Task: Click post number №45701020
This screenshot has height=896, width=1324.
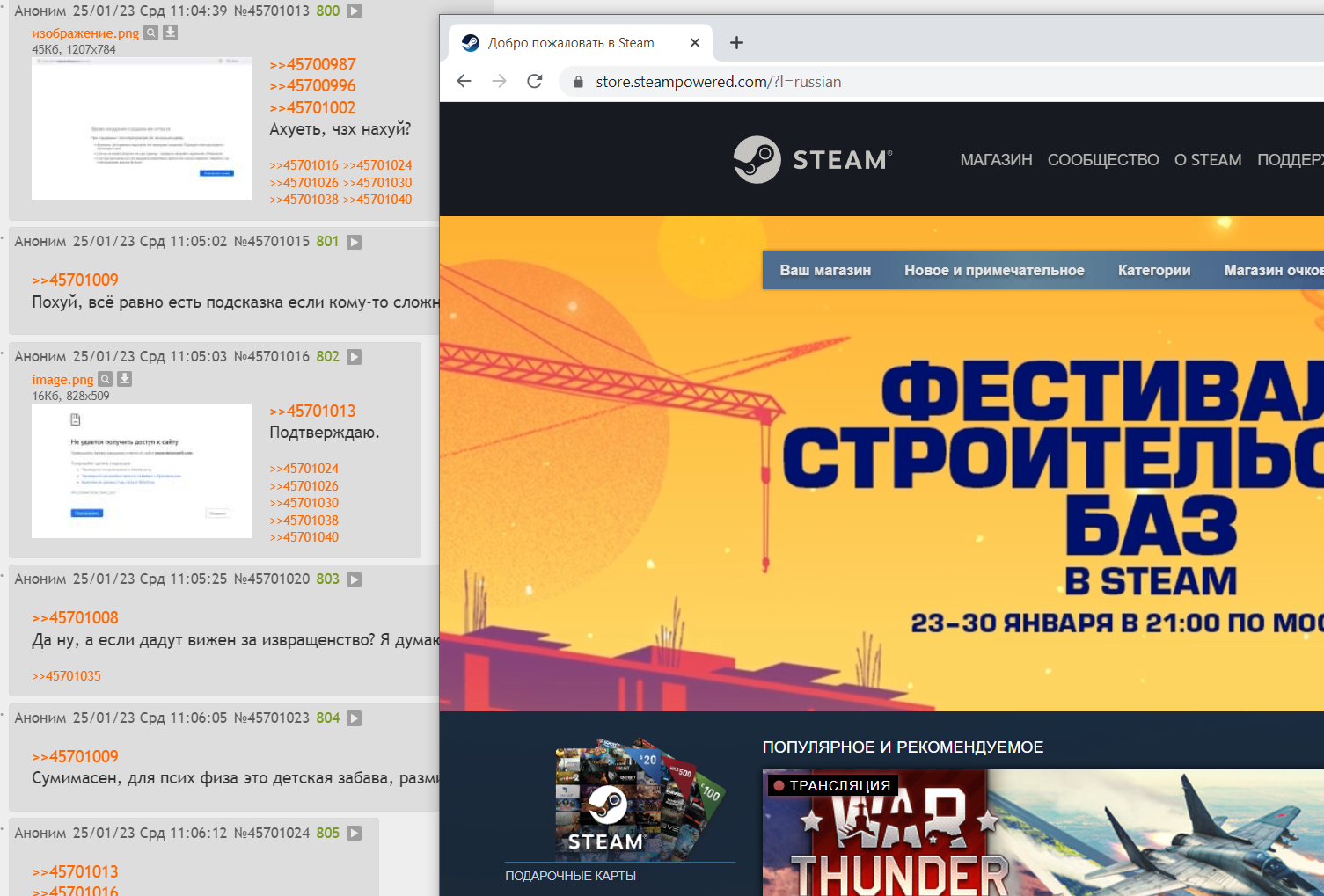Action: (x=272, y=579)
